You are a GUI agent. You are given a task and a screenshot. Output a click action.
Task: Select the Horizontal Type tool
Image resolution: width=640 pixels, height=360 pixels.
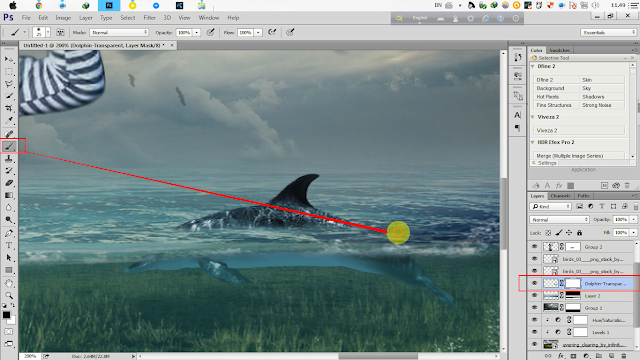pos(9,245)
